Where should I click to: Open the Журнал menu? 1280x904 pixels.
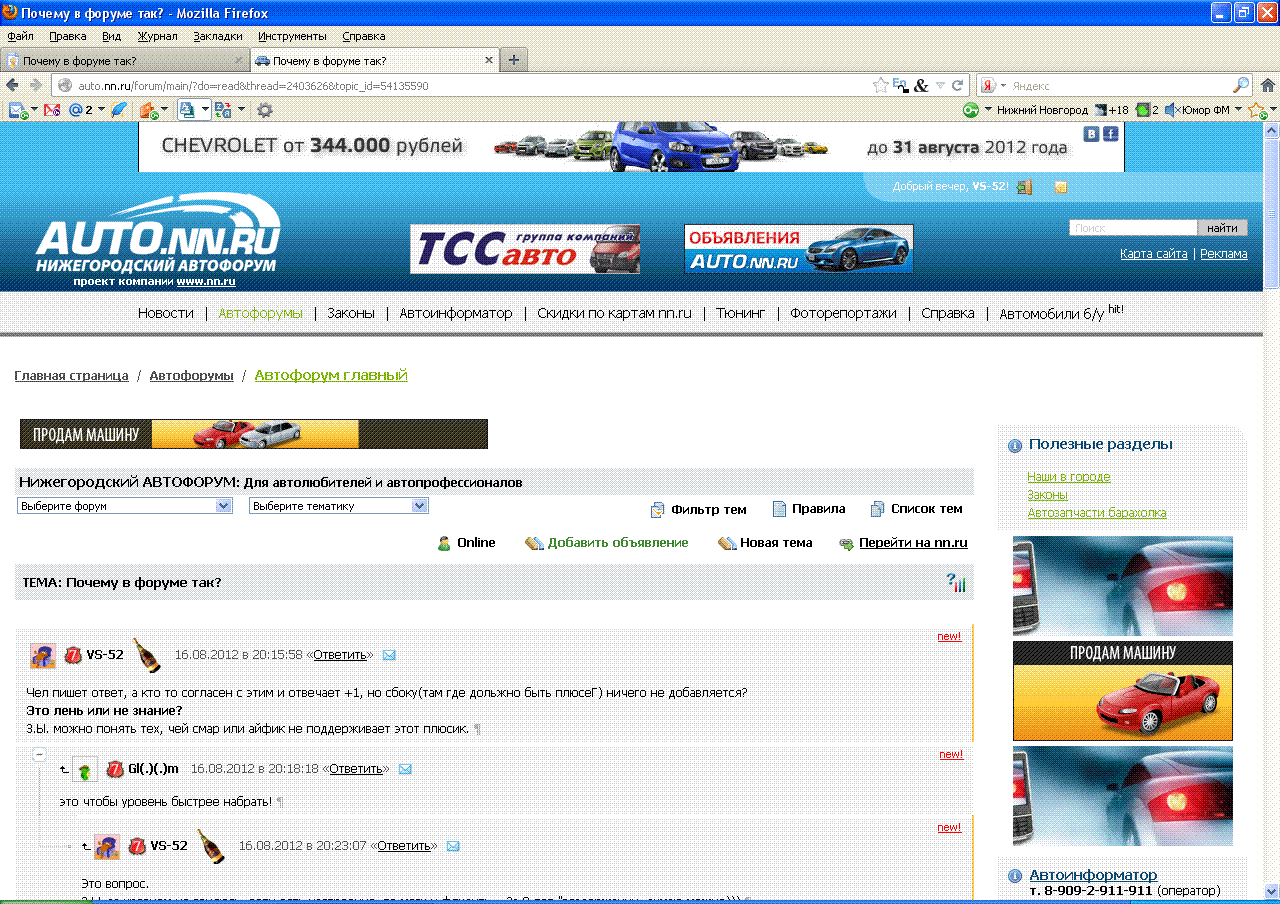(157, 36)
